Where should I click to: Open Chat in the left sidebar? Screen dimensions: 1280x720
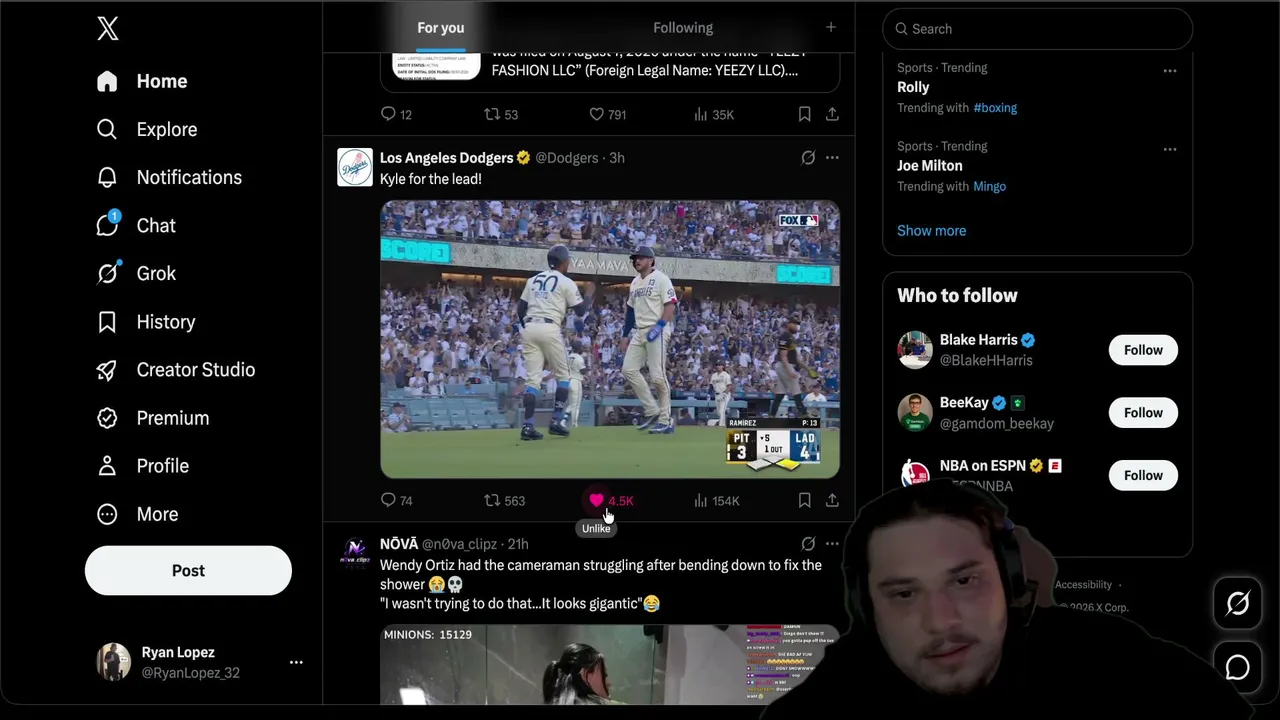(x=136, y=225)
